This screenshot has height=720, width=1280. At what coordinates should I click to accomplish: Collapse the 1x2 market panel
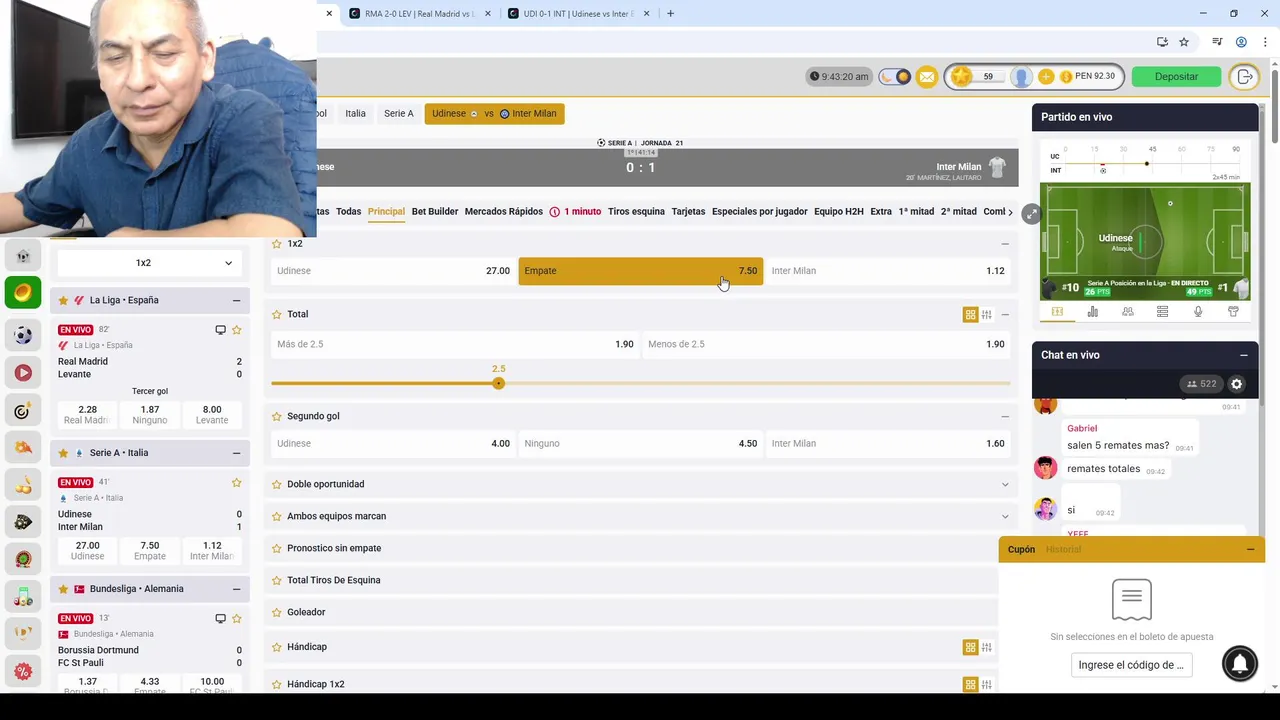[1005, 244]
